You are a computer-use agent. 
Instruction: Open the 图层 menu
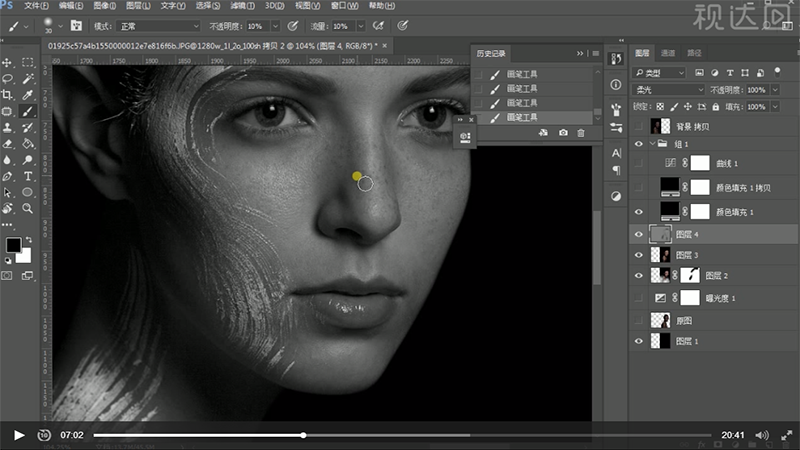138,6
